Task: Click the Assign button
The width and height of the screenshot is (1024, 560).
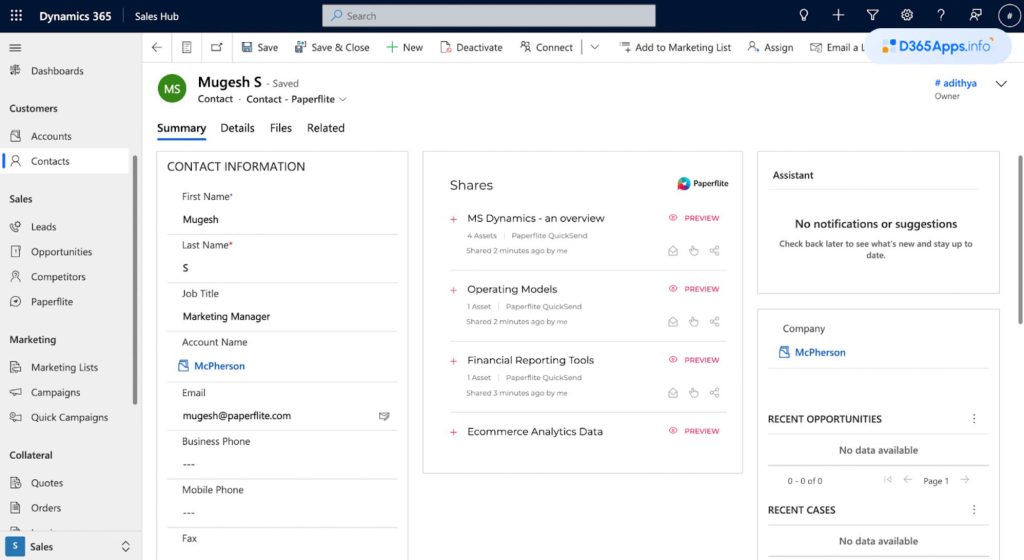Action: [x=771, y=47]
